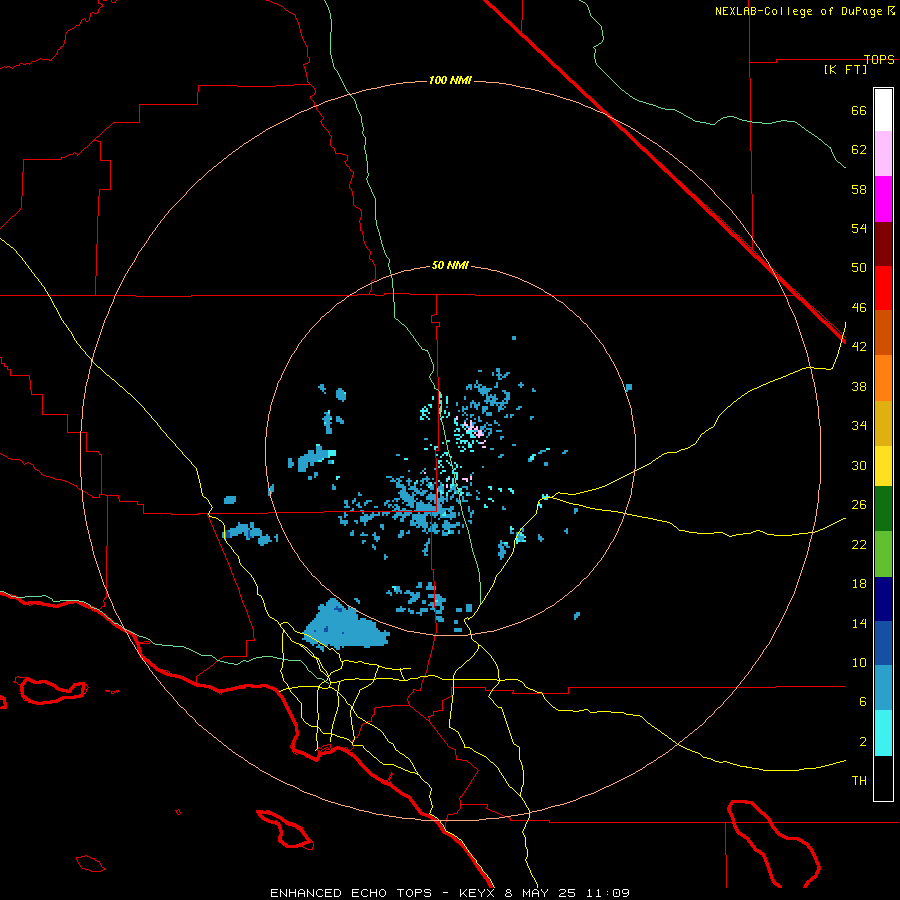Click the "100 NMI" range ring label

pos(450,80)
